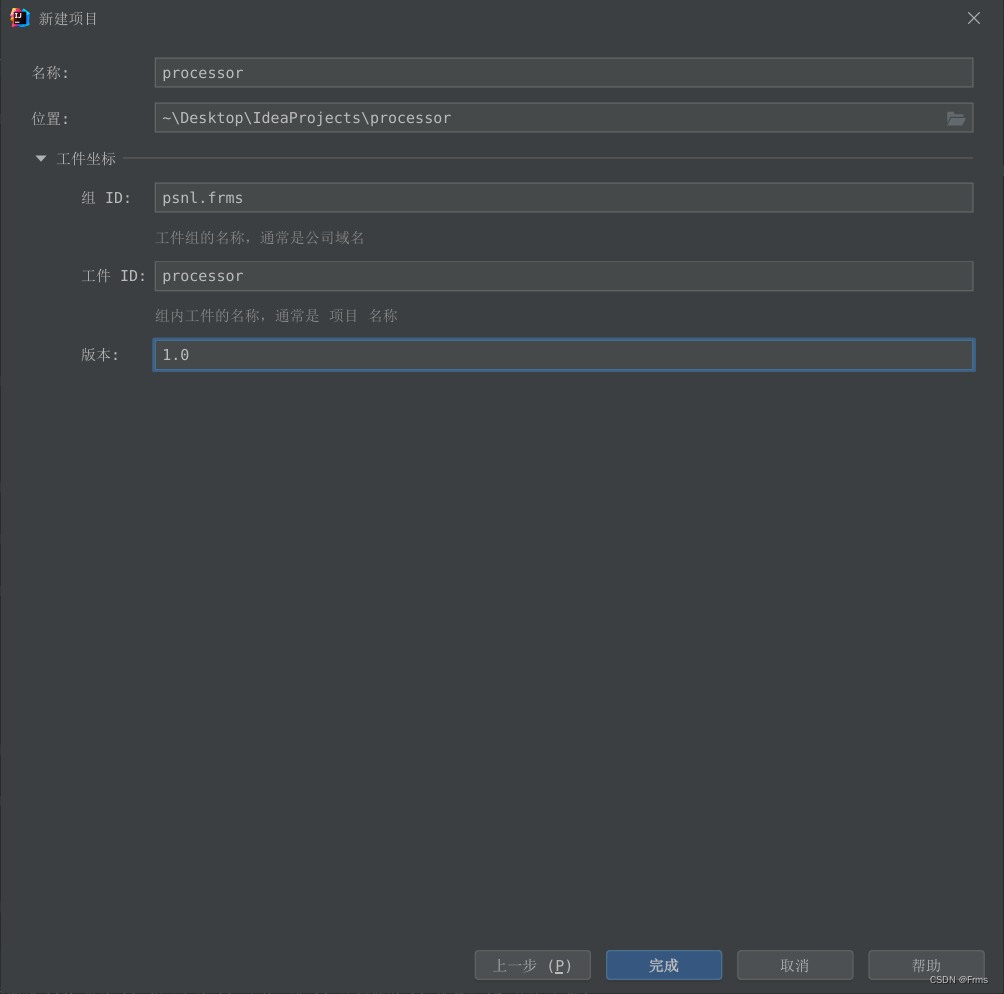This screenshot has height=994, width=1004.
Task: Click the disclosure triangle next to 工件坐标
Action: (41, 157)
